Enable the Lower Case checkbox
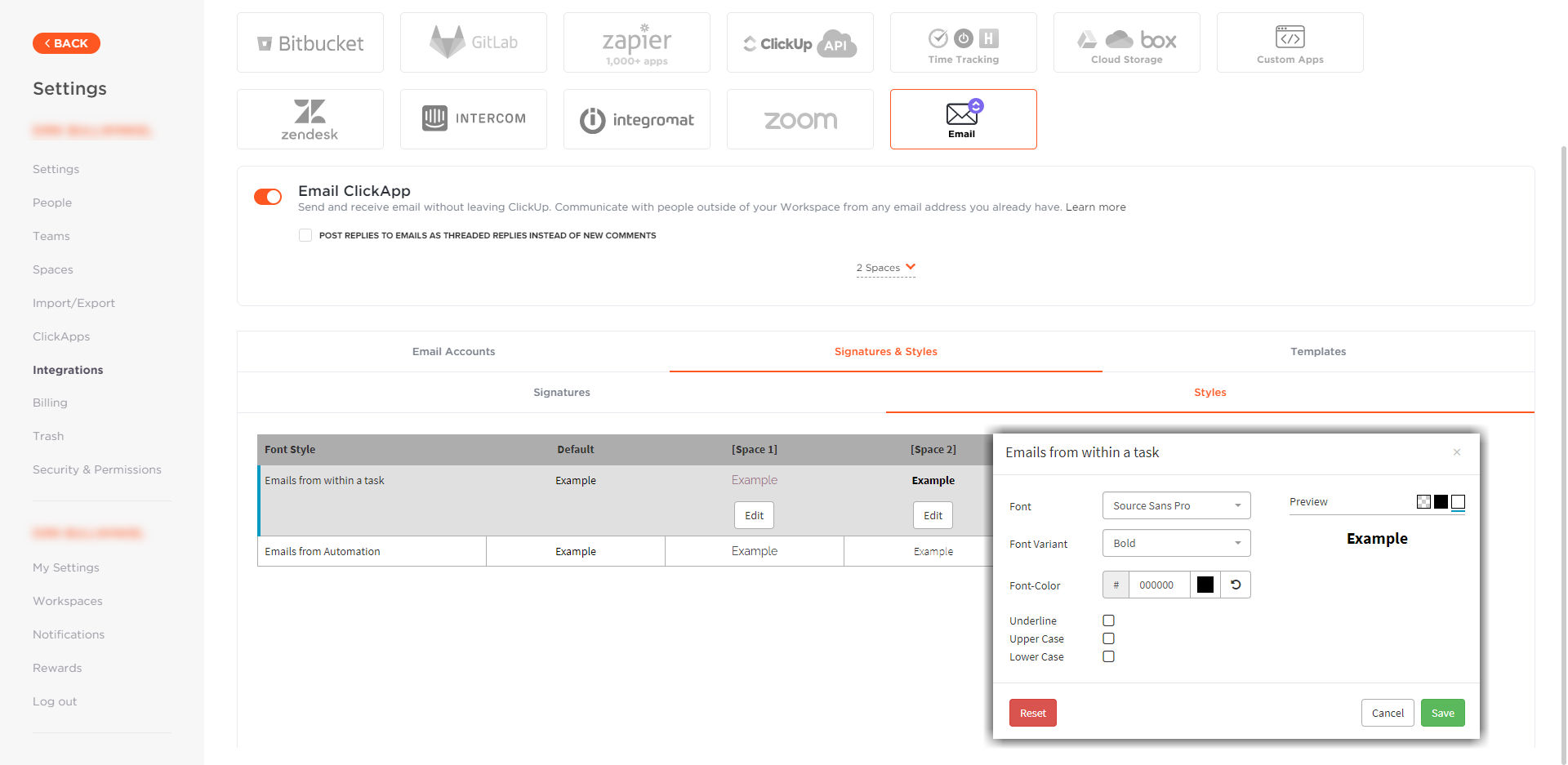 [x=1108, y=656]
